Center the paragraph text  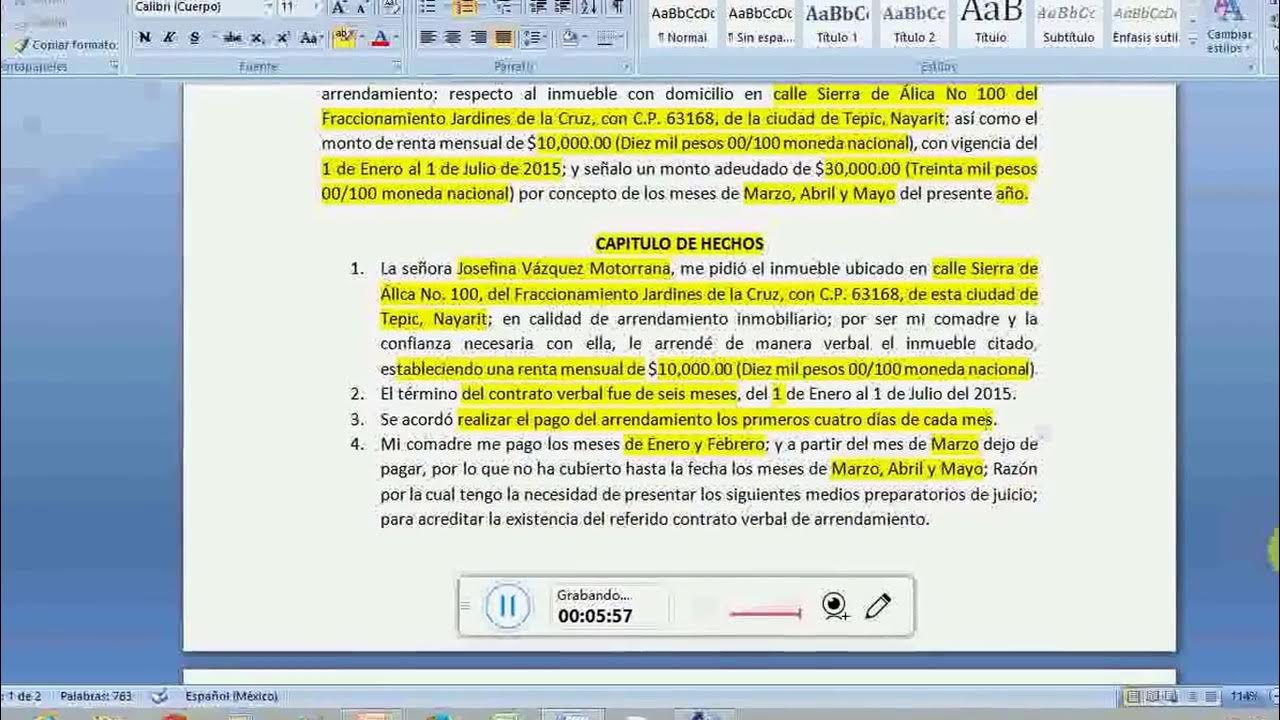pos(452,38)
